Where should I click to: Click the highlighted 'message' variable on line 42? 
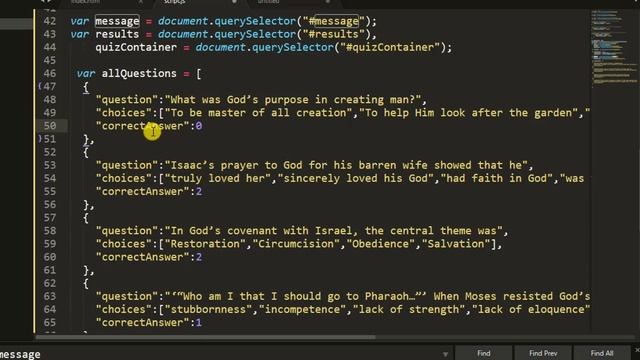pyautogui.click(x=117, y=21)
